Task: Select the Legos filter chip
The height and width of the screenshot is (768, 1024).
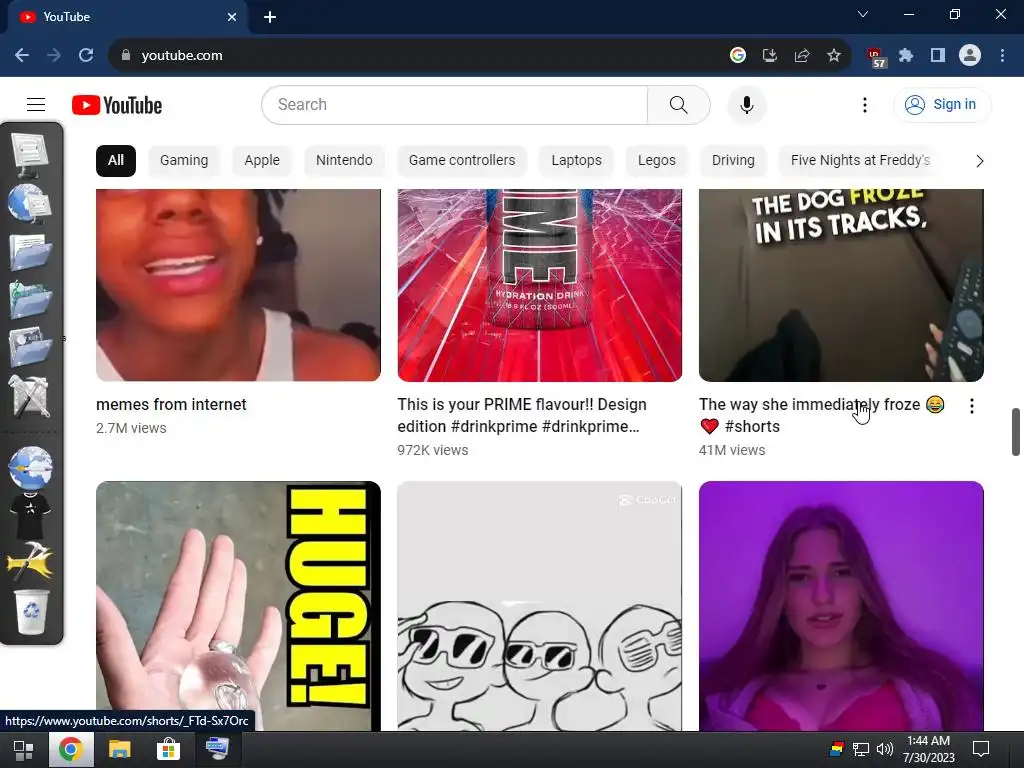Action: pos(657,161)
